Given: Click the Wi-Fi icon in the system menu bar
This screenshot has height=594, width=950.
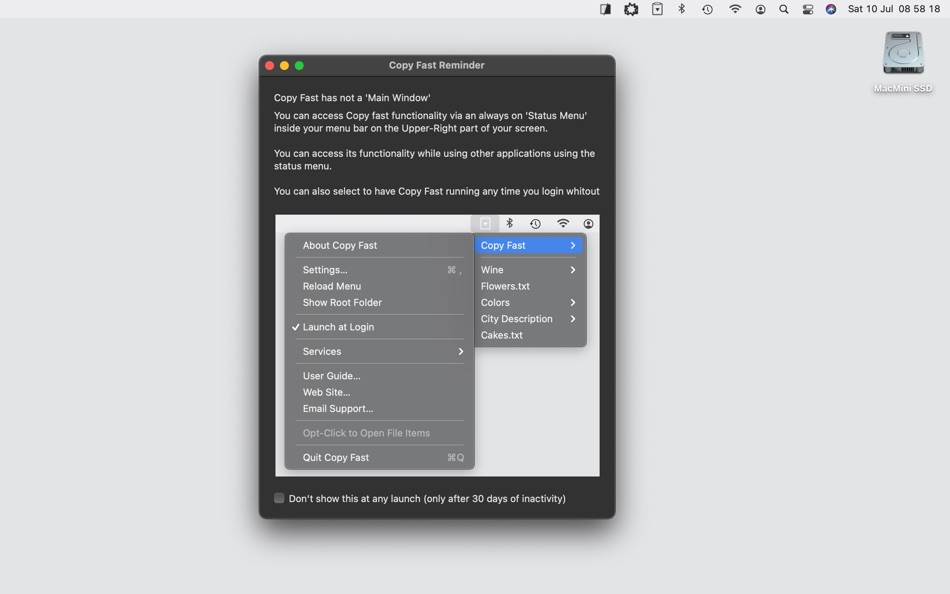Looking at the screenshot, I should coord(734,9).
